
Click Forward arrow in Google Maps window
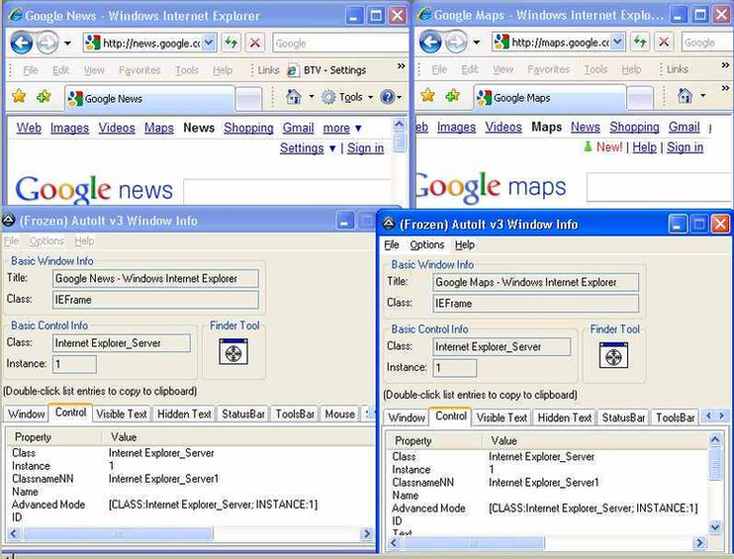pos(456,42)
